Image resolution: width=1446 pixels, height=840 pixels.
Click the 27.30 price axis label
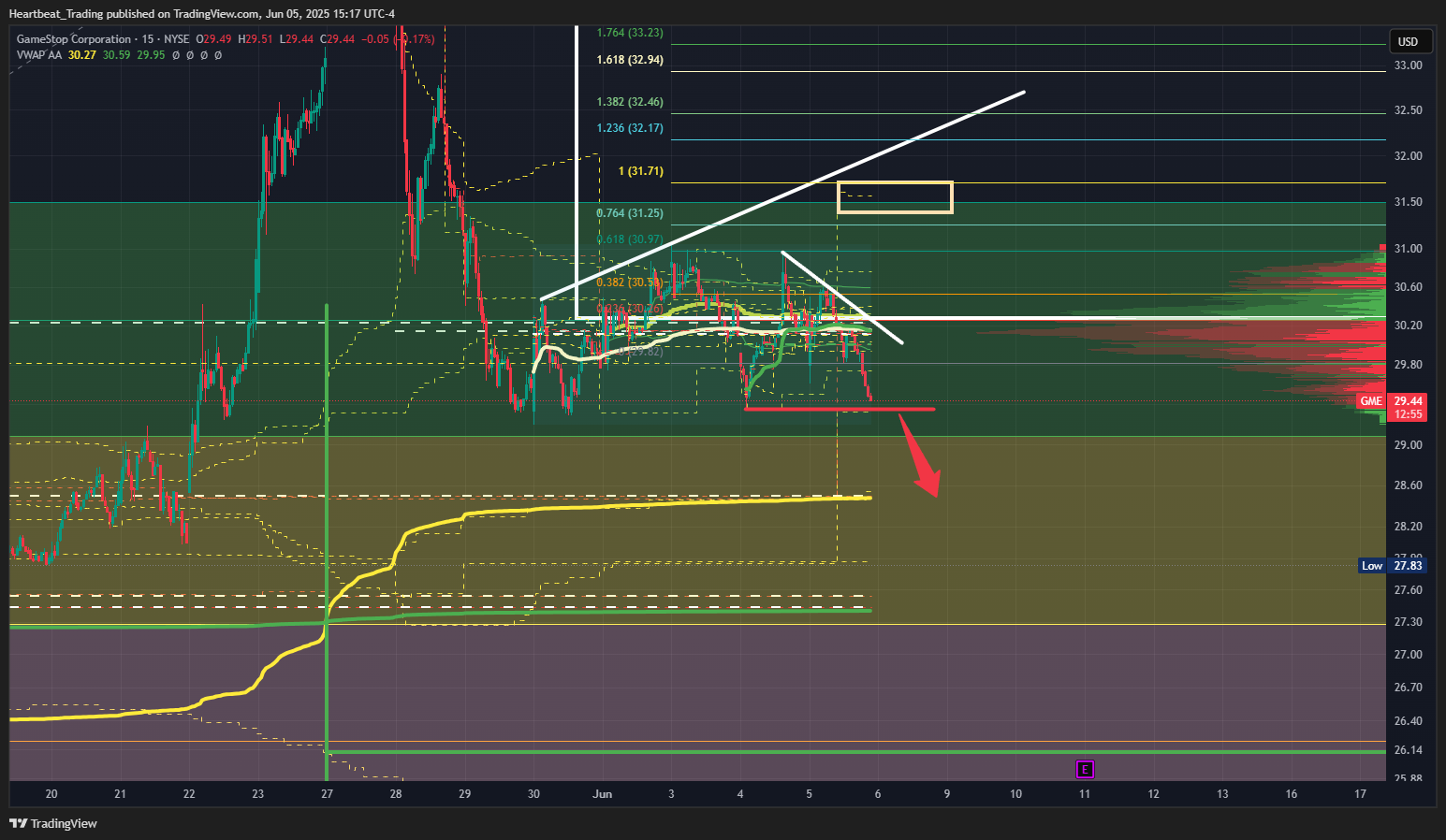(x=1408, y=622)
